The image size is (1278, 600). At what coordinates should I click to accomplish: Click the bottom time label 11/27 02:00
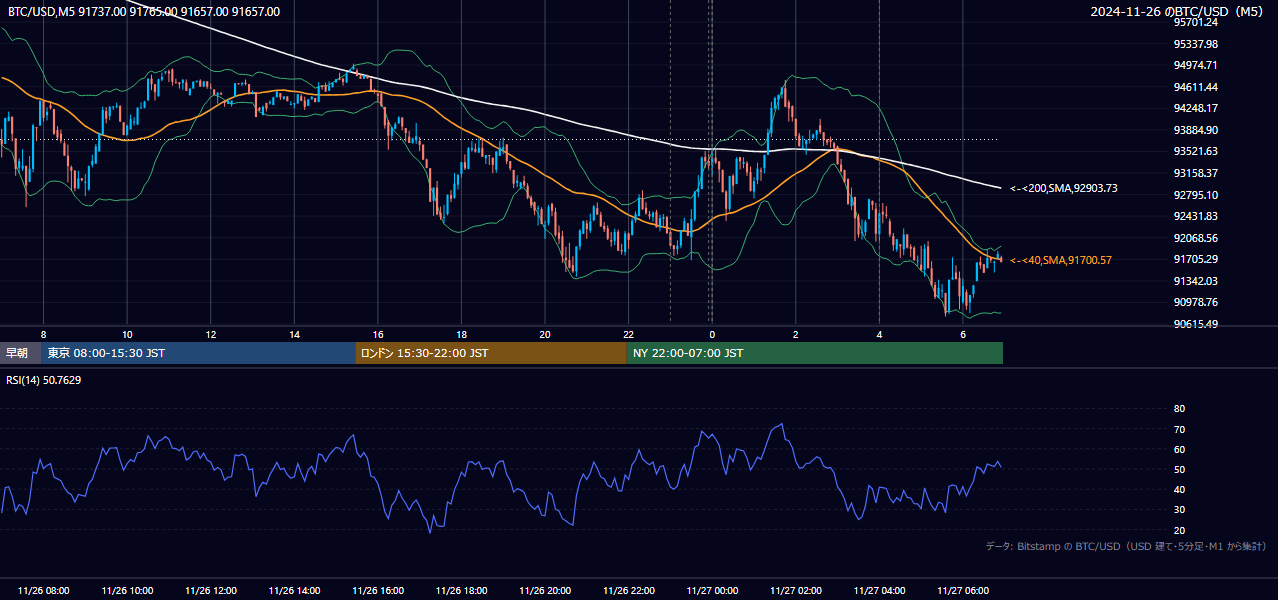[x=796, y=590]
